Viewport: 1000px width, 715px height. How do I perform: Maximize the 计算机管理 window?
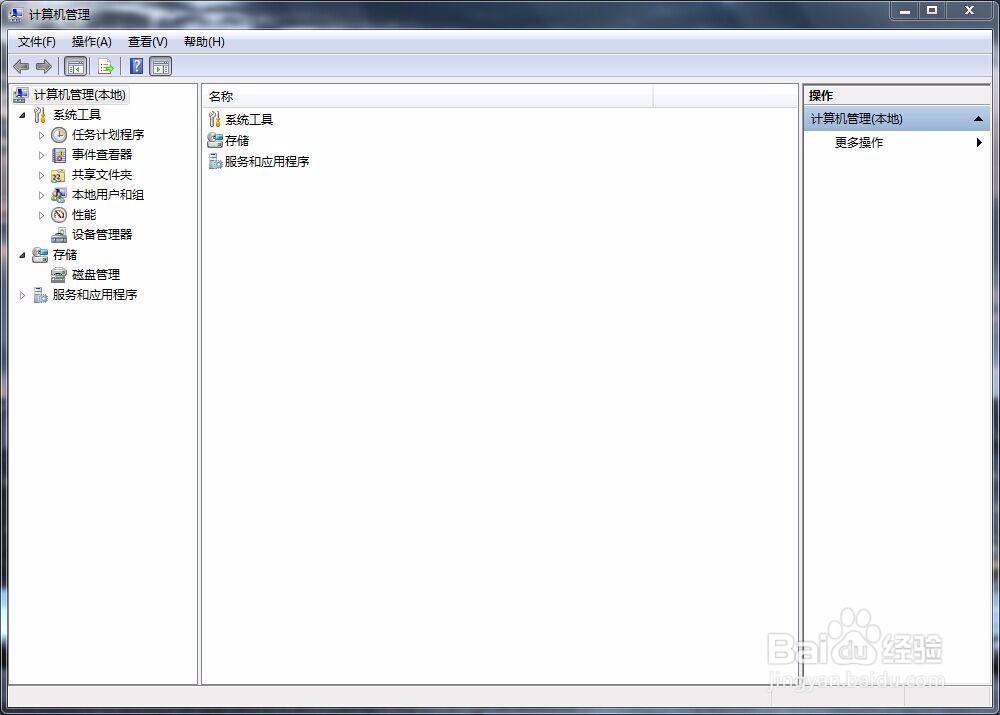click(x=932, y=10)
